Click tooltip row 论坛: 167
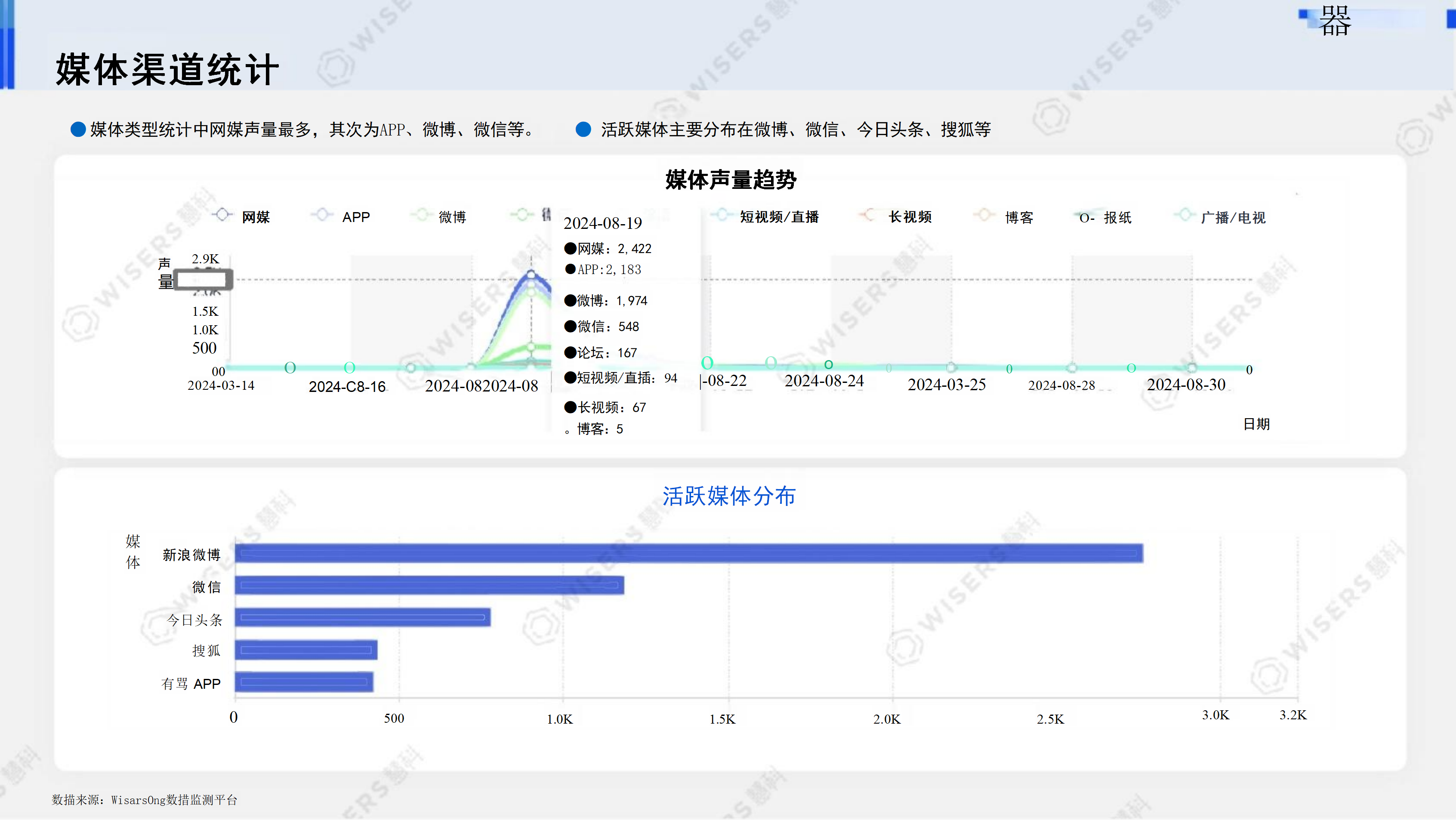Image resolution: width=1456 pixels, height=820 pixels. pyautogui.click(x=600, y=353)
